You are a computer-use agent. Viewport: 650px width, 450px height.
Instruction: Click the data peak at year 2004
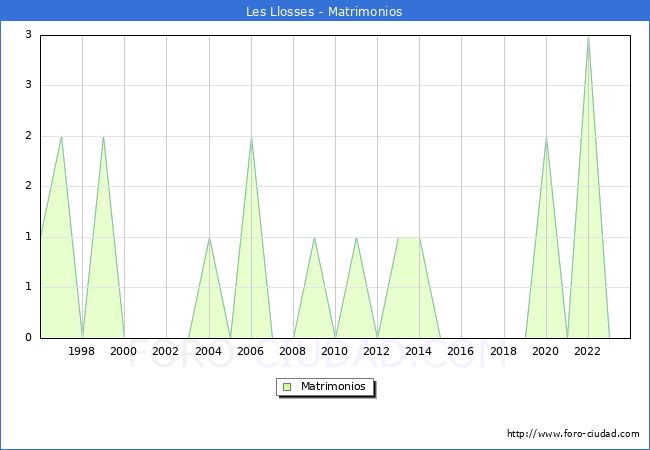(209, 238)
